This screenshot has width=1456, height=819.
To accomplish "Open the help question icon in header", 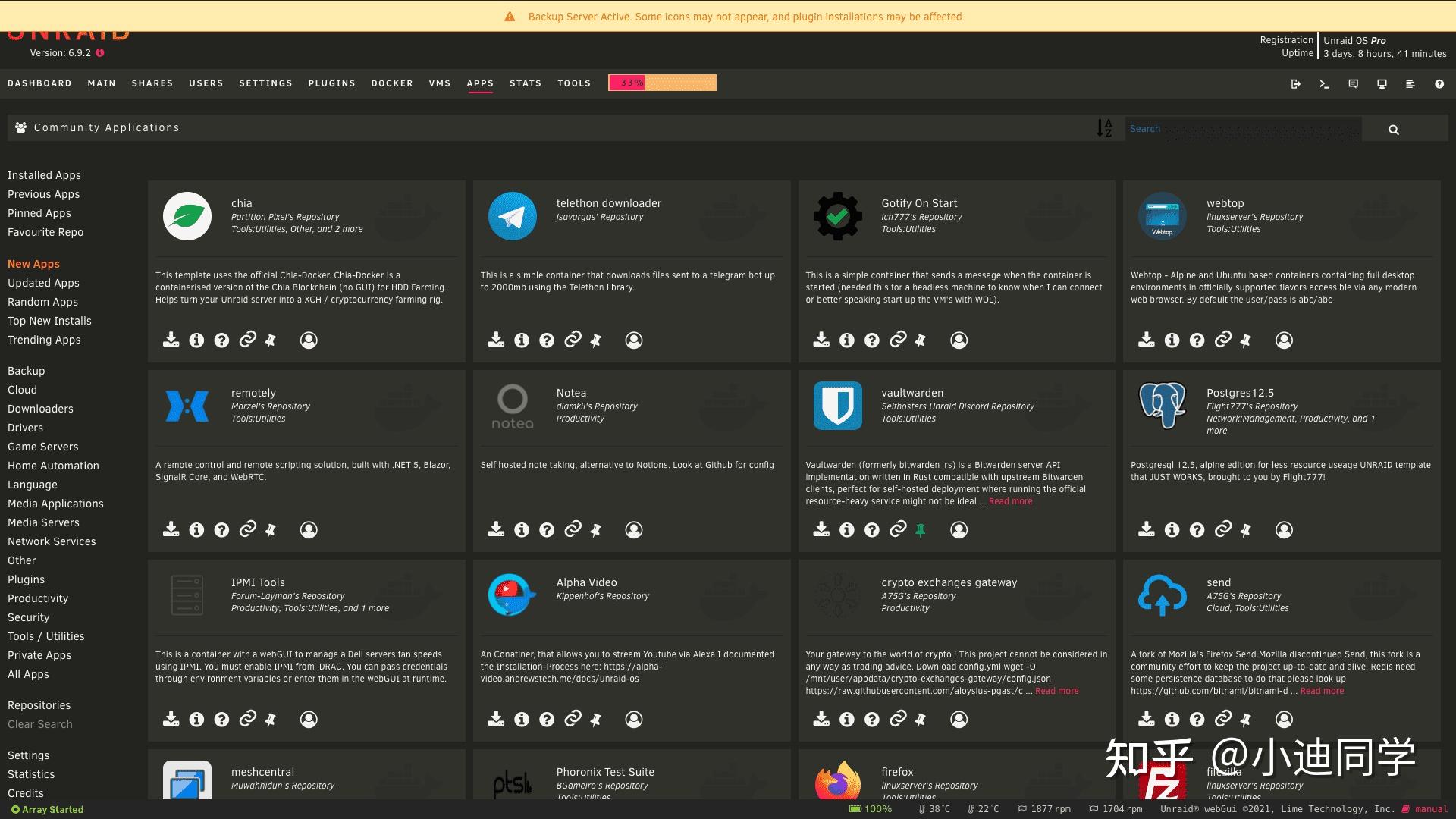I will coord(1439,84).
